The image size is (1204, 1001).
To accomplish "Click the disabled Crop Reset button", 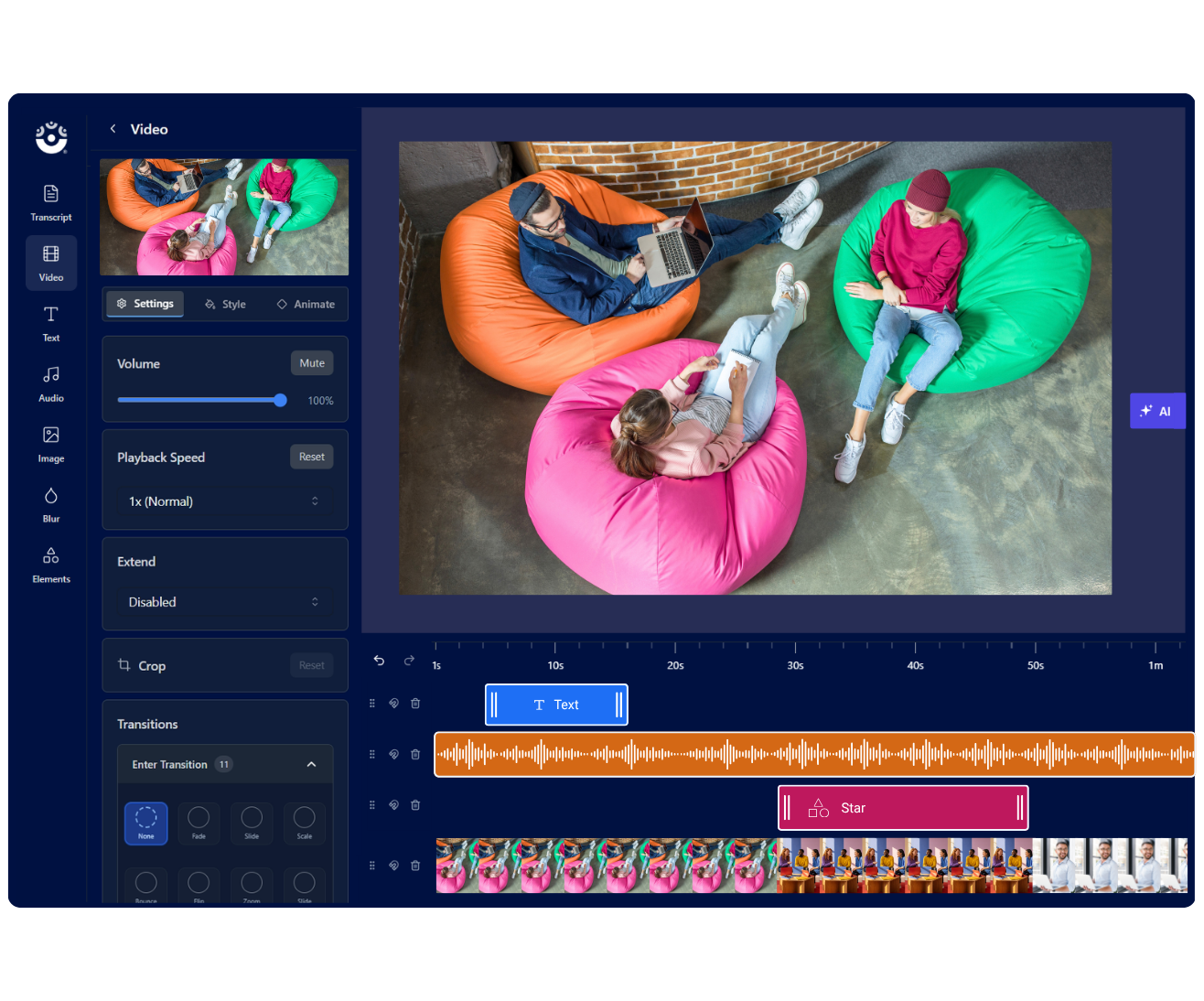I will [x=312, y=665].
